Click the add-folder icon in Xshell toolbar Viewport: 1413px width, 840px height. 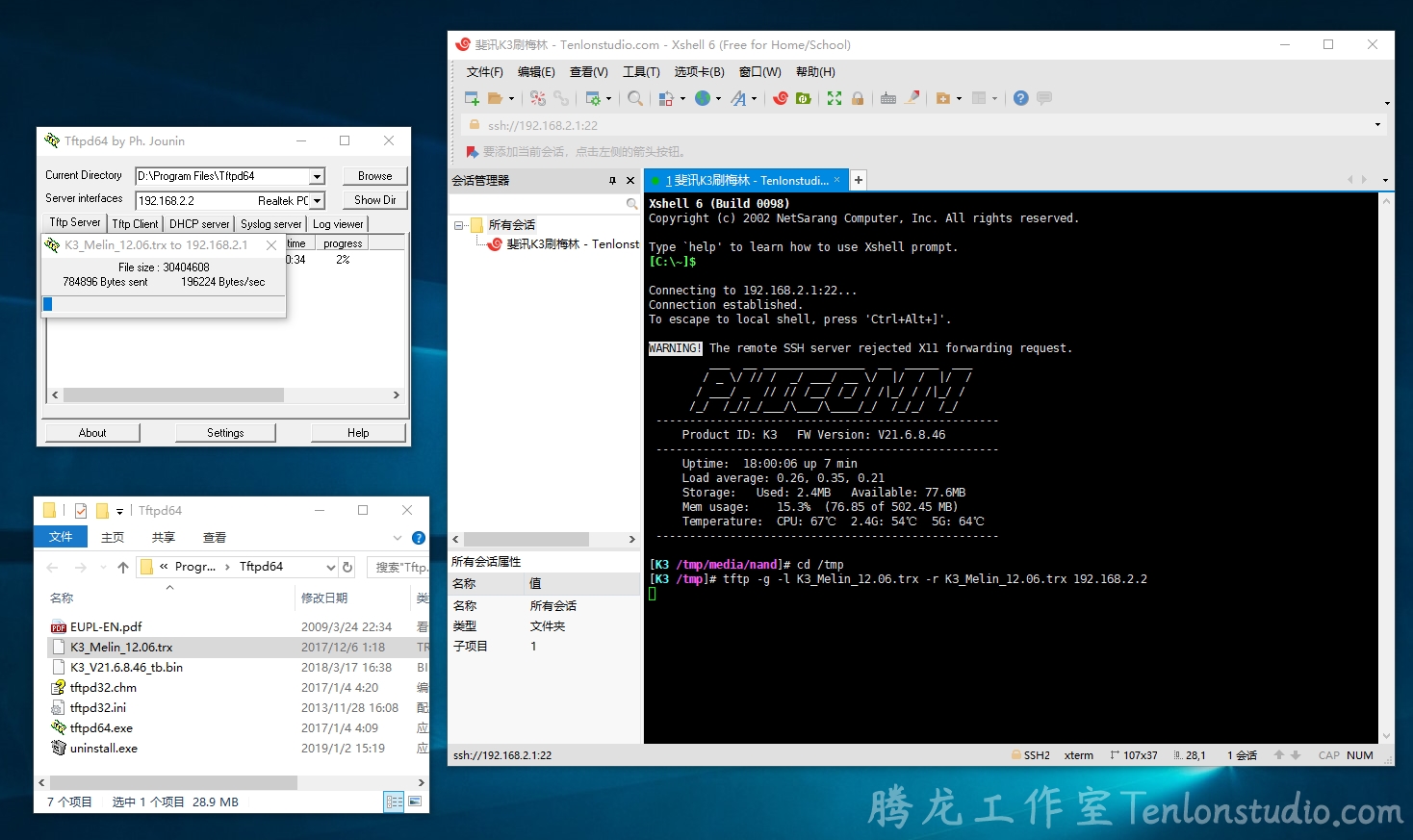coord(943,98)
